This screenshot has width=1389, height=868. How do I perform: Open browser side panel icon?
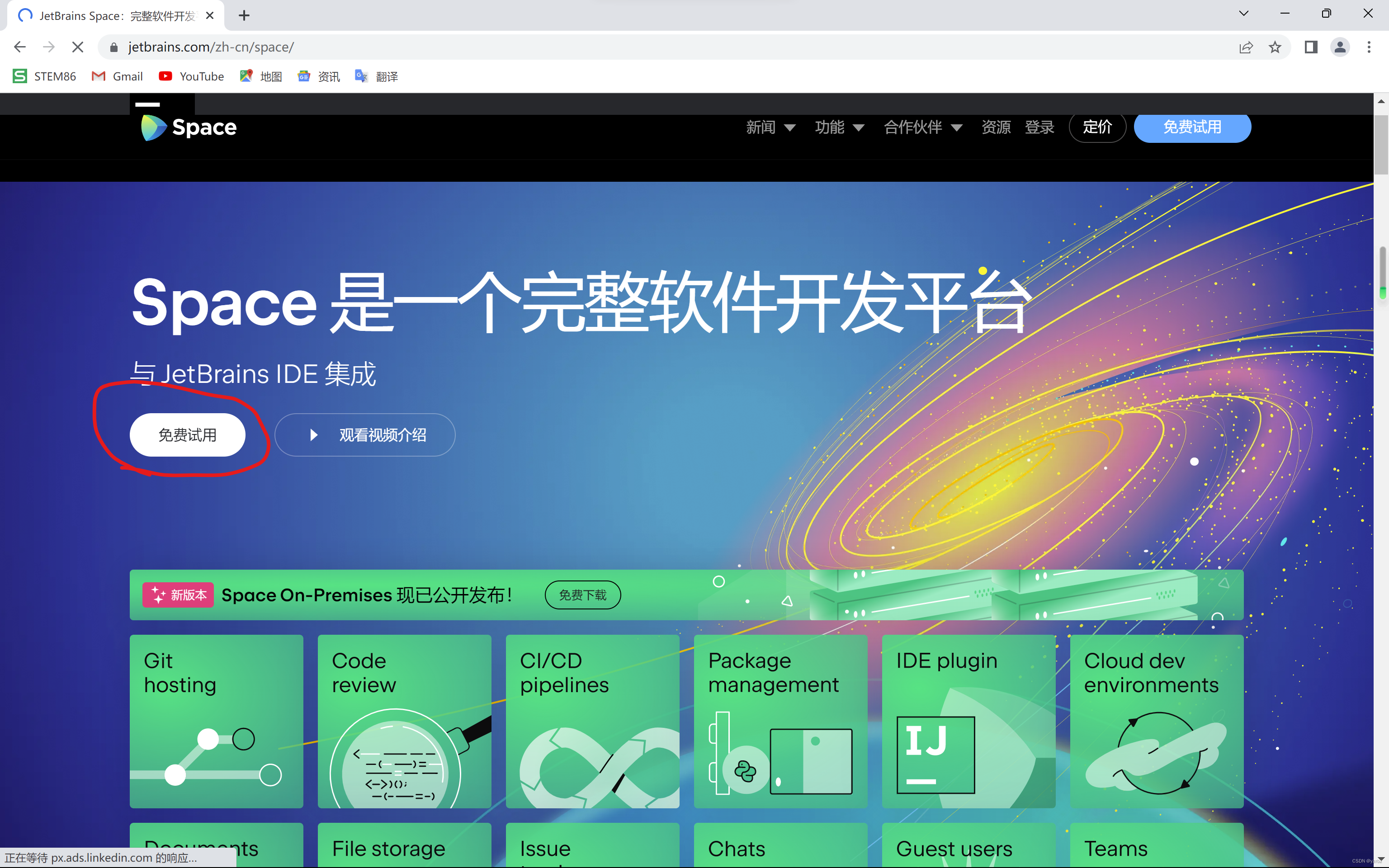point(1311,47)
